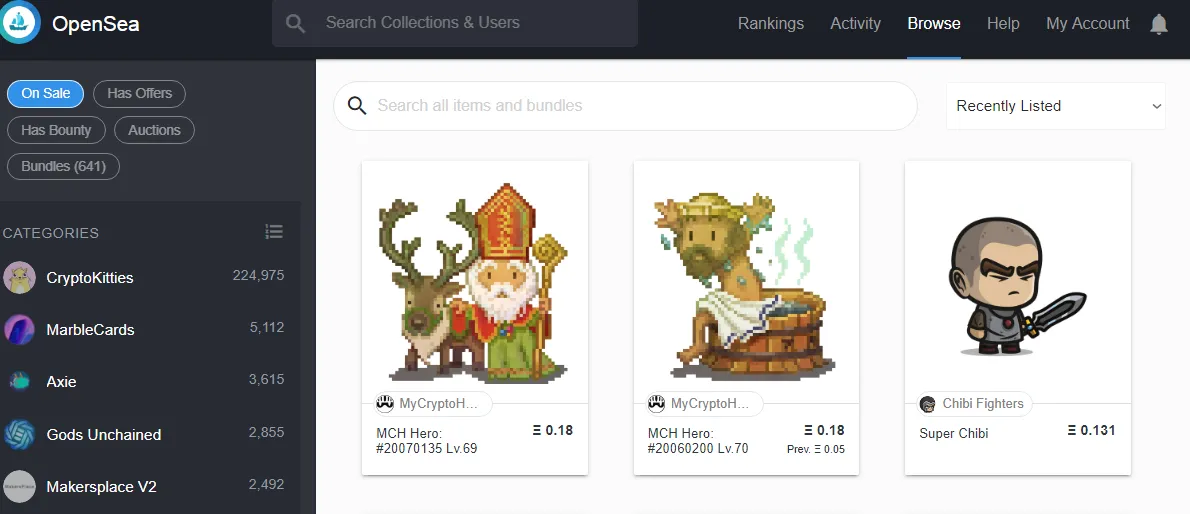
Task: Select the MarbleCards category icon
Action: [19, 330]
